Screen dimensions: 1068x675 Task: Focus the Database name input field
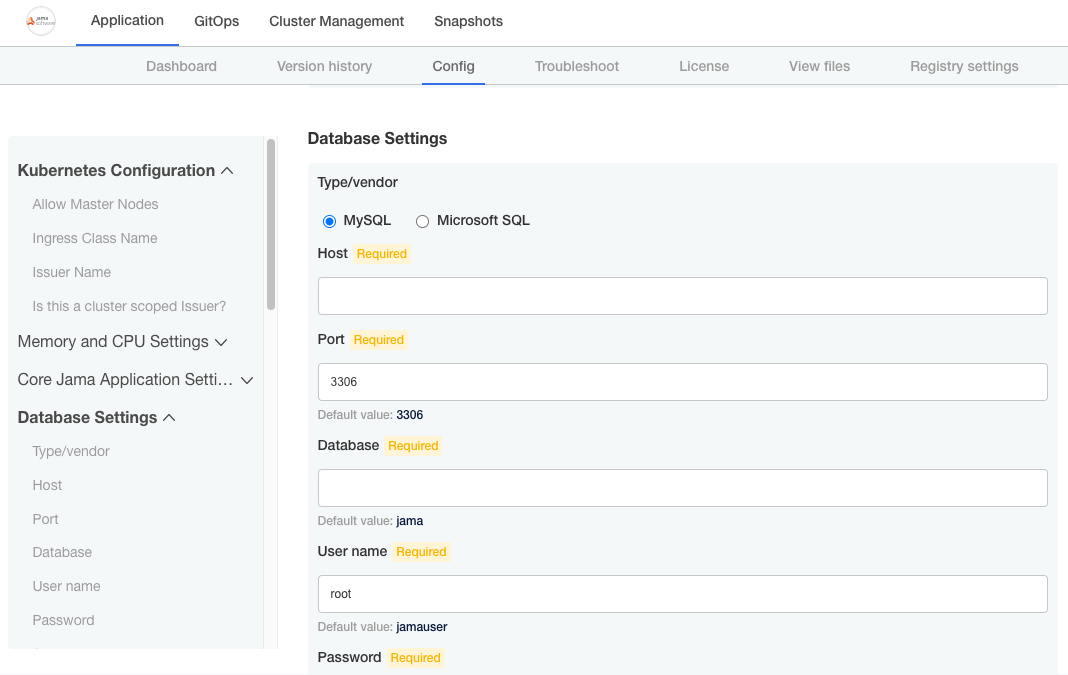682,488
